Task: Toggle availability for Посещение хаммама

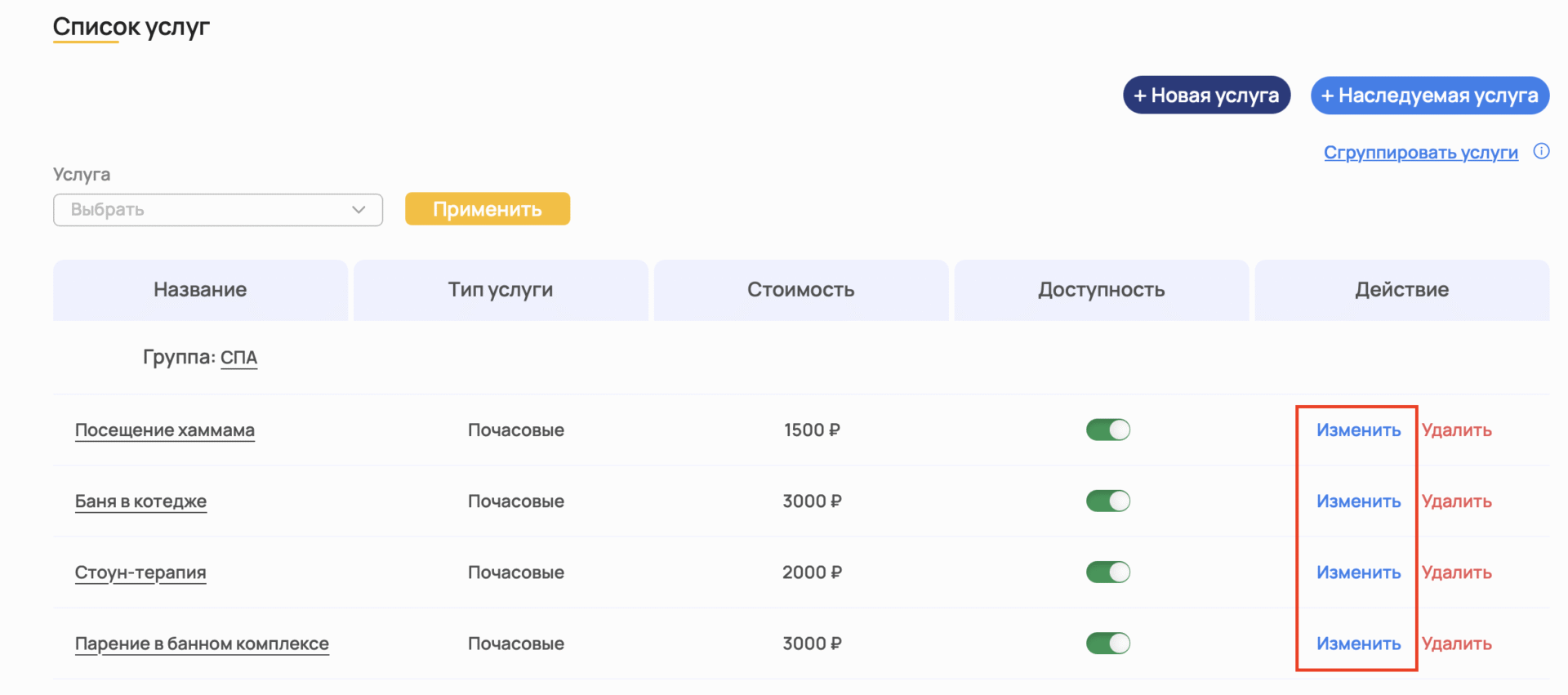Action: pyautogui.click(x=1107, y=430)
